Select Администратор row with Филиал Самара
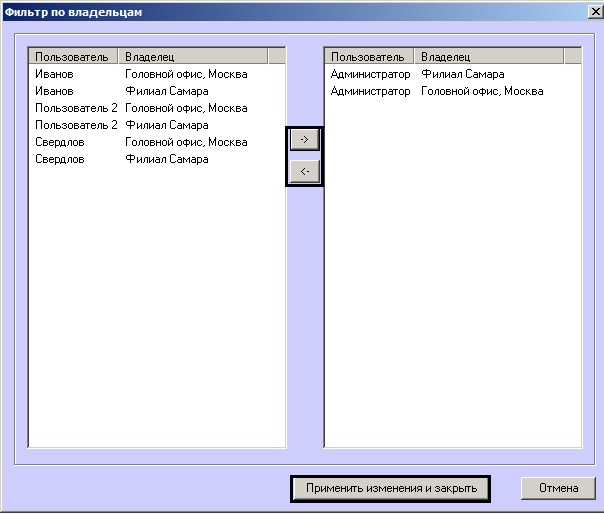This screenshot has height=514, width=604. (453, 74)
